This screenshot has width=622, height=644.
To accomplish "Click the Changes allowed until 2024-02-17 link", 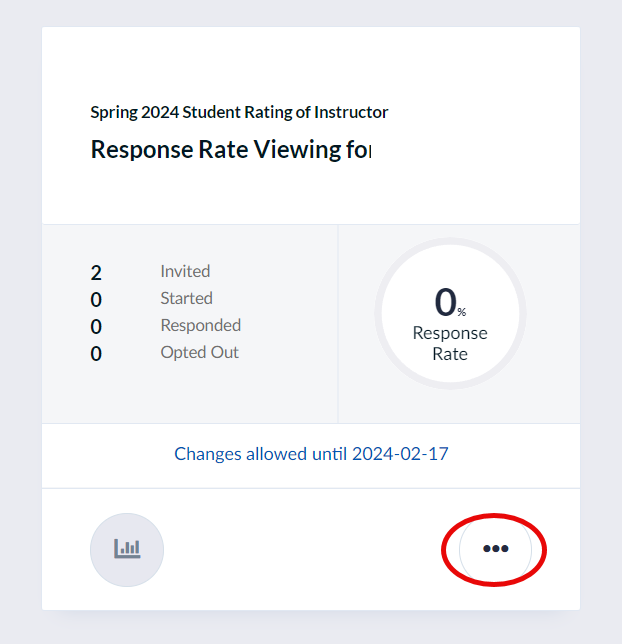I will point(311,454).
